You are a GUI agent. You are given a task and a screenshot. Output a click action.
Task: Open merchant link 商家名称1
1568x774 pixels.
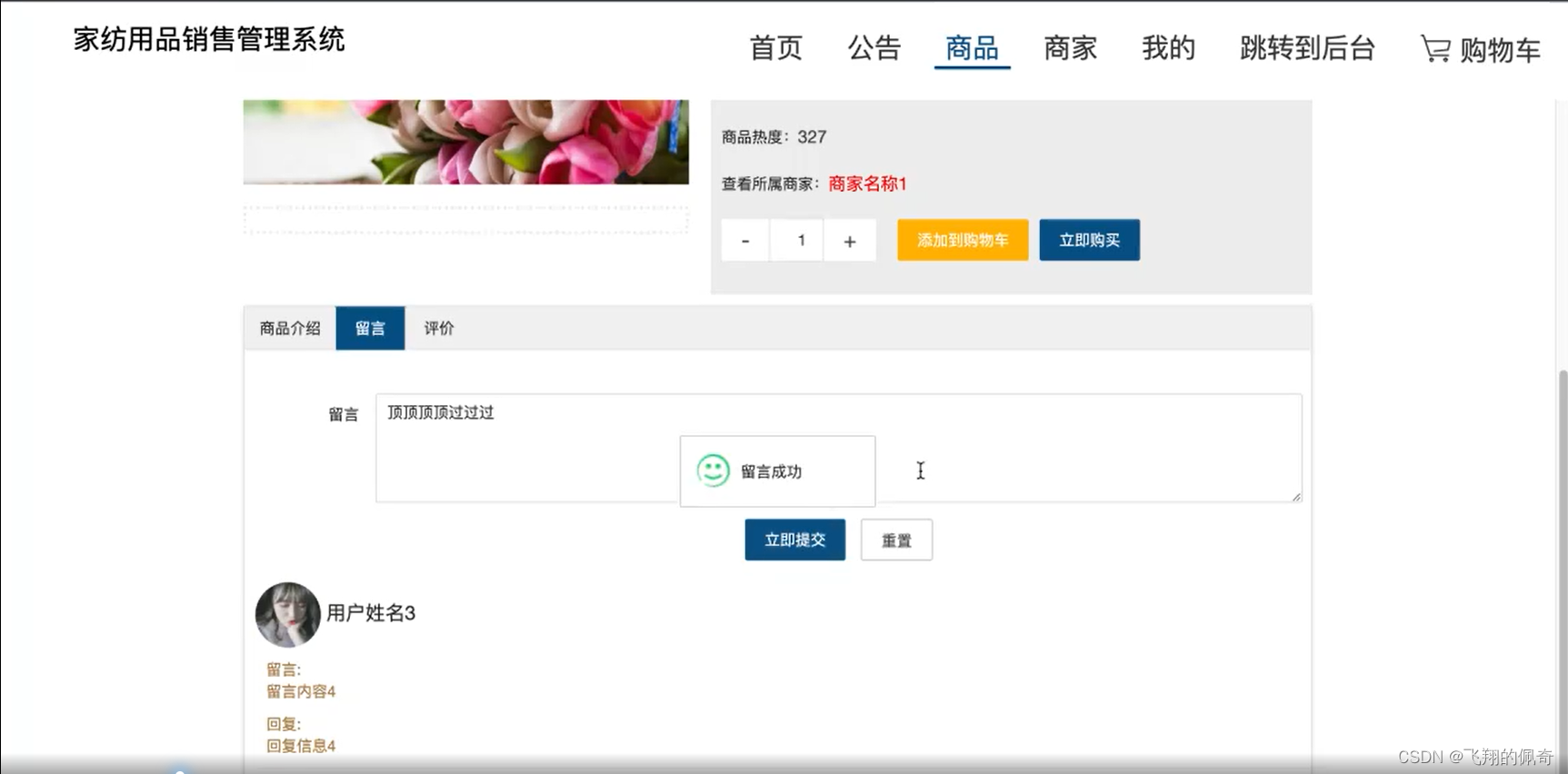(x=867, y=184)
